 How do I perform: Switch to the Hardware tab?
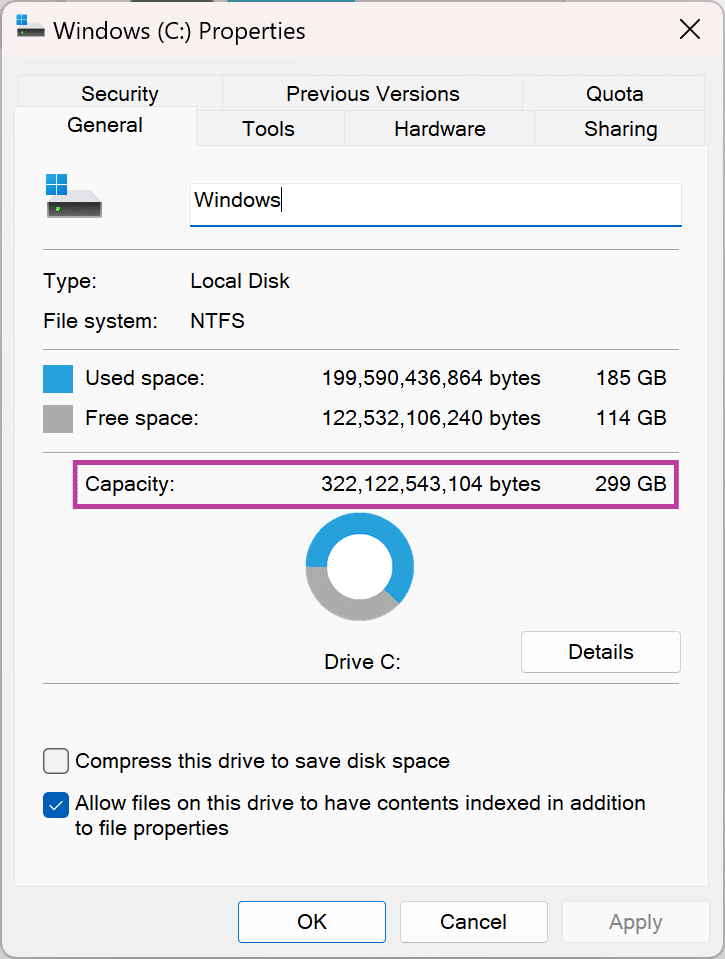(x=439, y=128)
